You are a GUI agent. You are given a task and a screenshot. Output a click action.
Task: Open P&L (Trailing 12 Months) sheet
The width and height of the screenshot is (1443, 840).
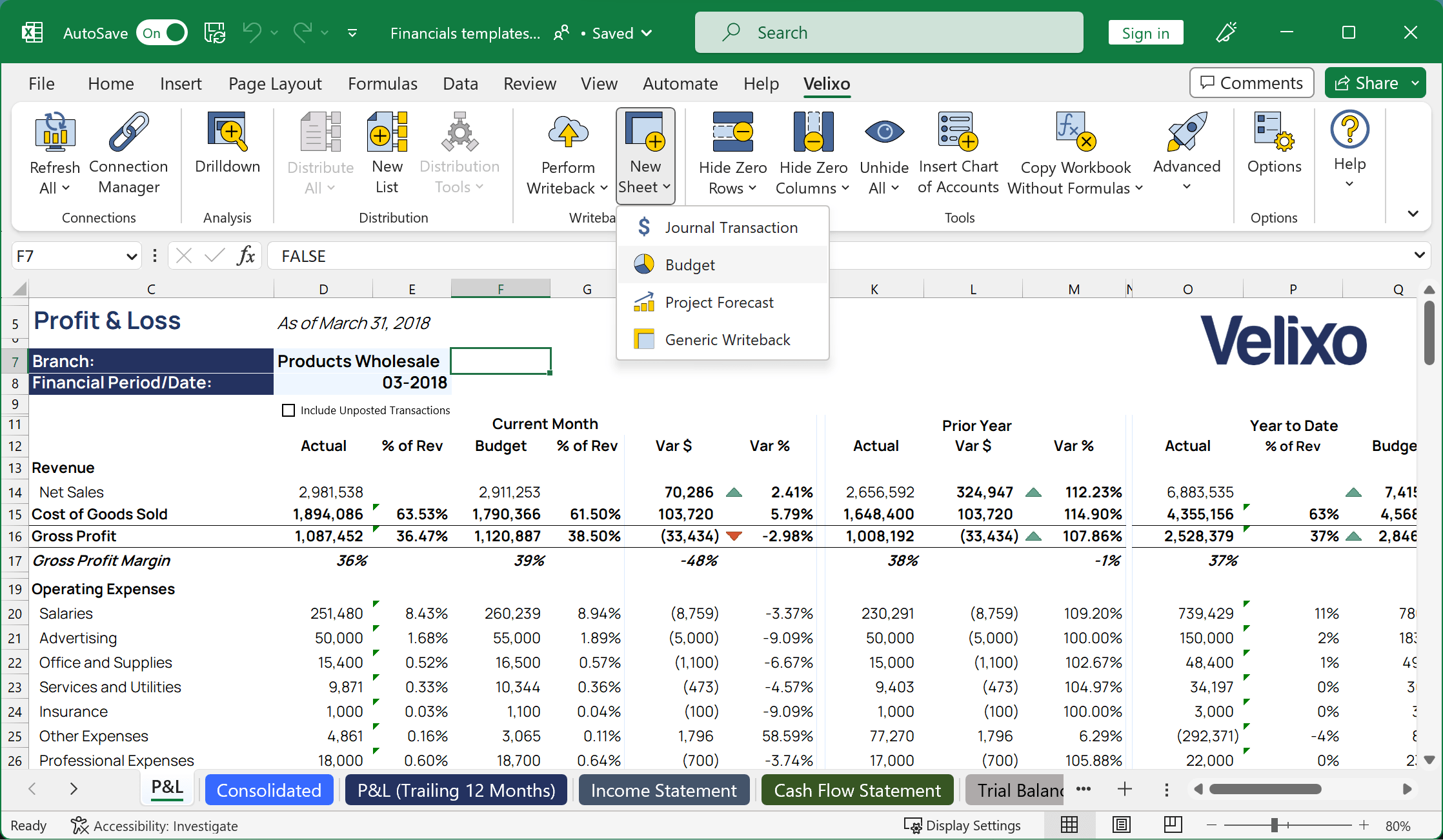pyautogui.click(x=456, y=790)
